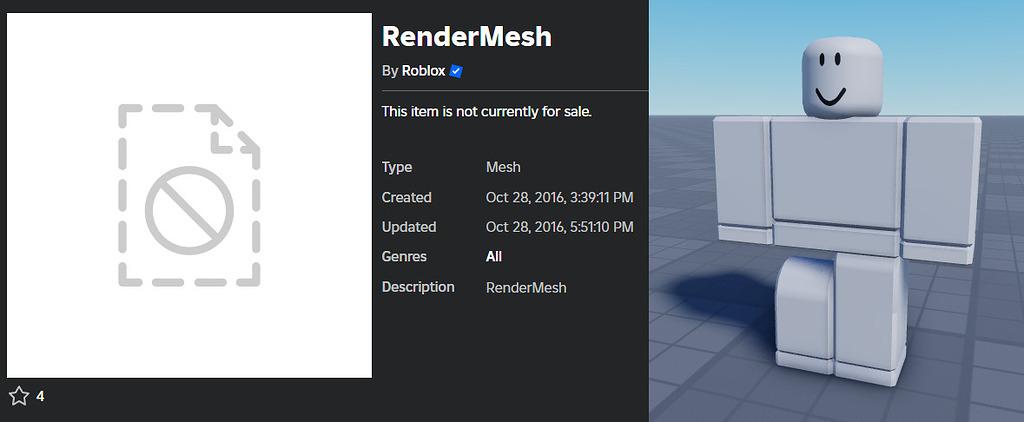
Task: Click the folded corner of the dashed file icon
Action: (236, 132)
